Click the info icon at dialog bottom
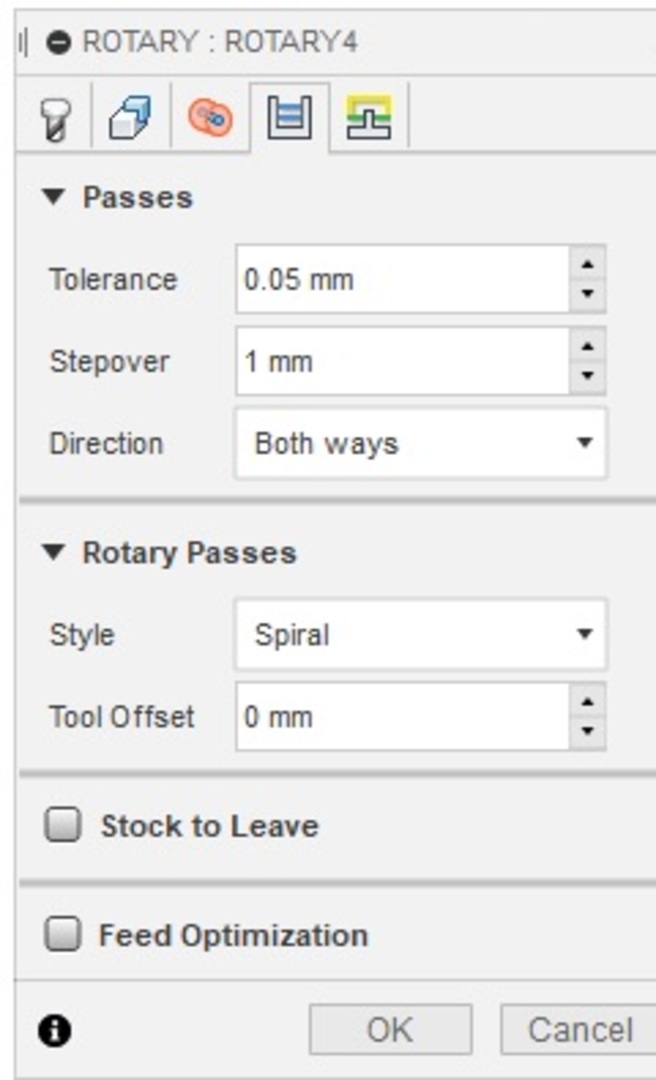Viewport: 656px width, 1080px height. 54,1031
